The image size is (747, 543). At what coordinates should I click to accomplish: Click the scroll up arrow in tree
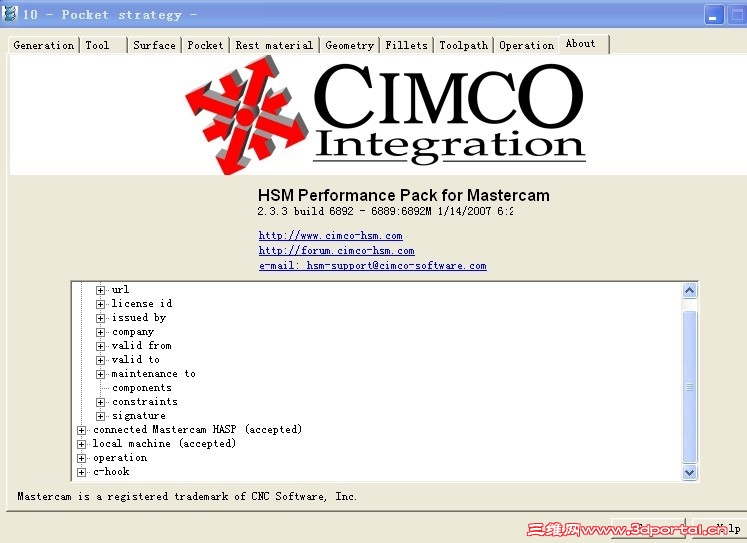tap(689, 291)
